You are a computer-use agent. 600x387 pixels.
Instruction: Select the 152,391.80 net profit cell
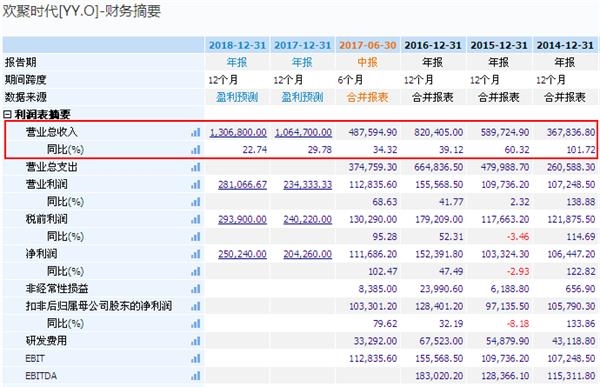click(439, 254)
